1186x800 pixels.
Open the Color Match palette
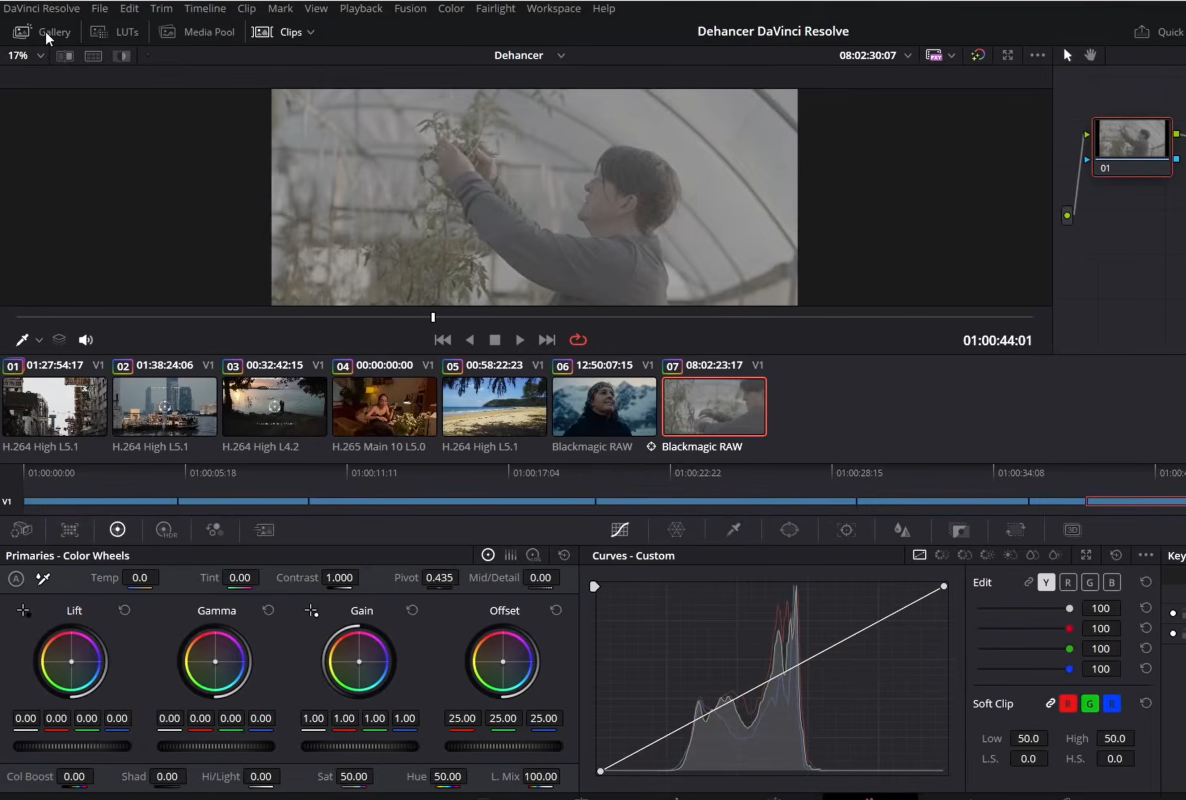[70, 530]
